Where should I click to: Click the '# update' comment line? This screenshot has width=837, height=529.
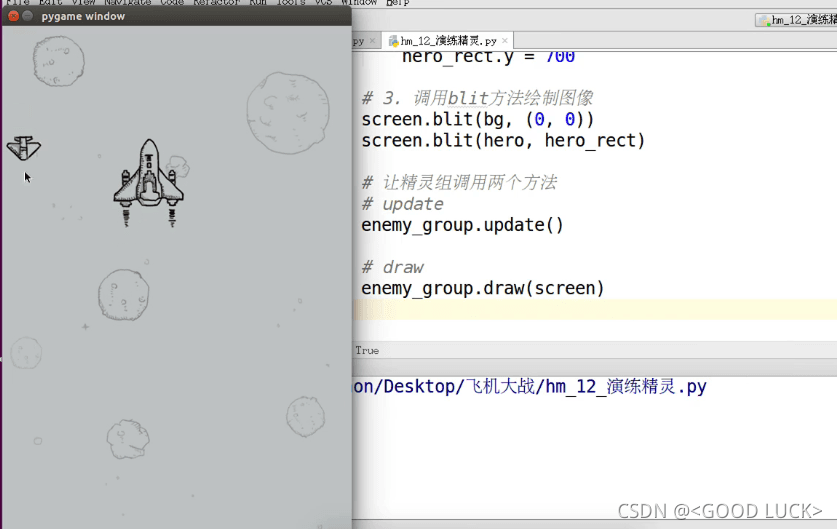pos(402,204)
